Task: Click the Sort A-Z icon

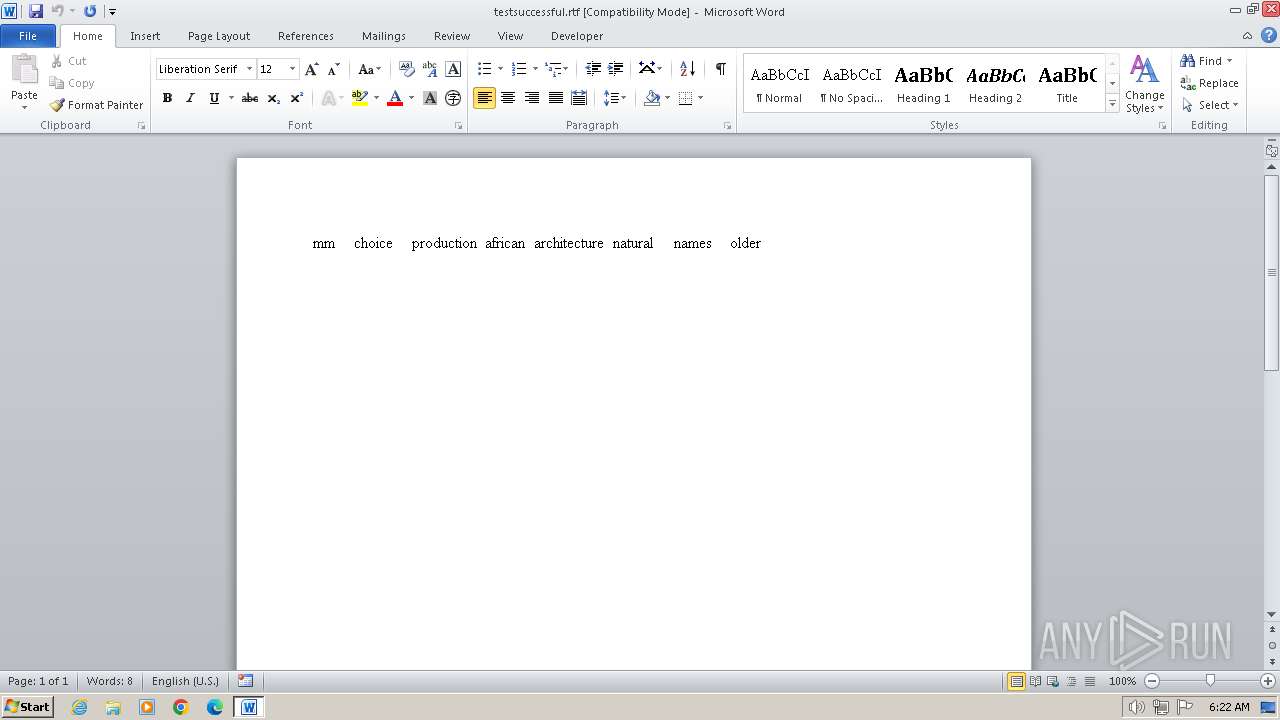Action: (687, 69)
